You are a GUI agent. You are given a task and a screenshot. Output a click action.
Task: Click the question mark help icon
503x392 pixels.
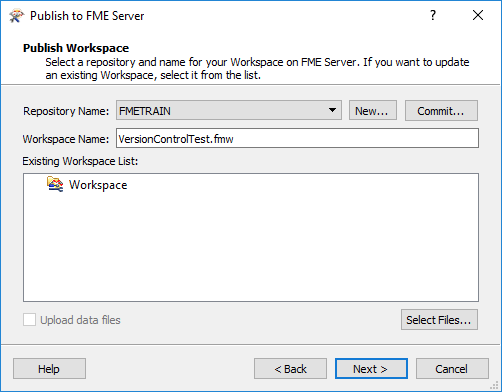433,15
